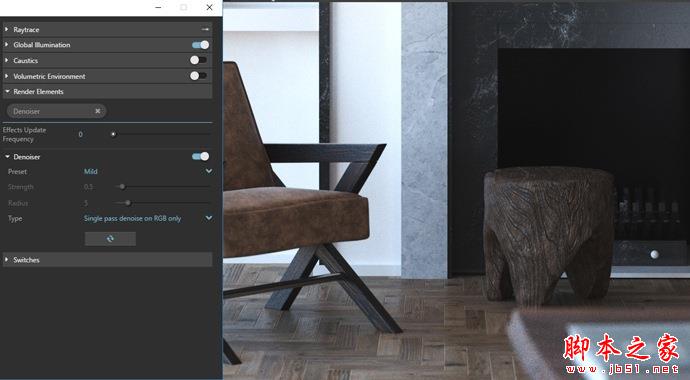Click the Strength value 0.5 field

[88, 187]
